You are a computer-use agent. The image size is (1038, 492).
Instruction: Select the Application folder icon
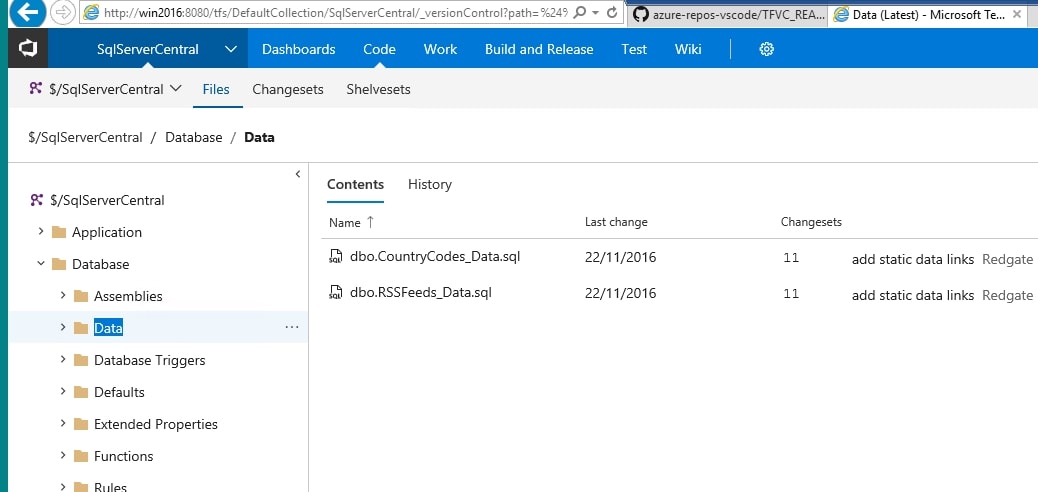tap(59, 232)
